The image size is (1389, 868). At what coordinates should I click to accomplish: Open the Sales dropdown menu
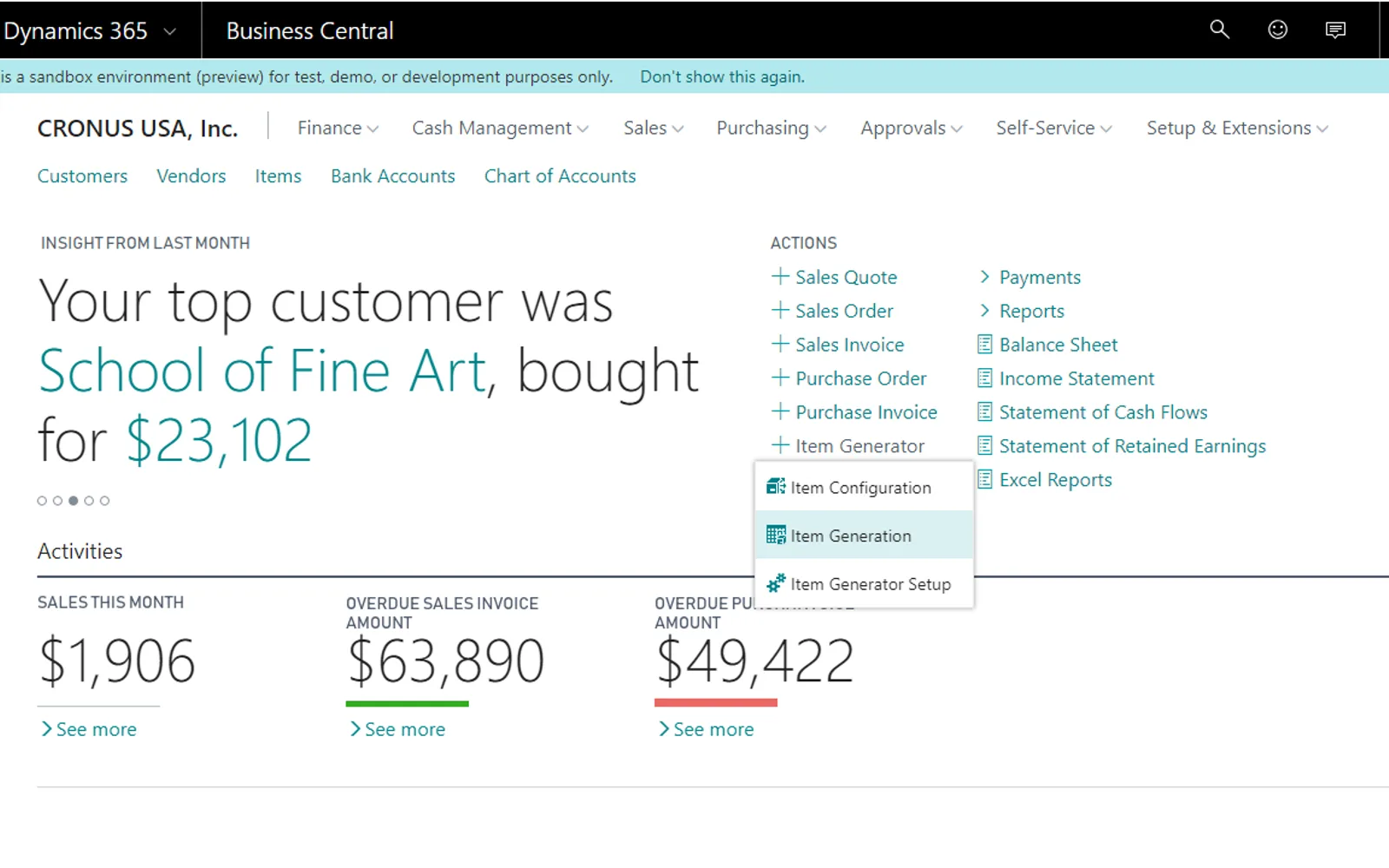pos(654,128)
